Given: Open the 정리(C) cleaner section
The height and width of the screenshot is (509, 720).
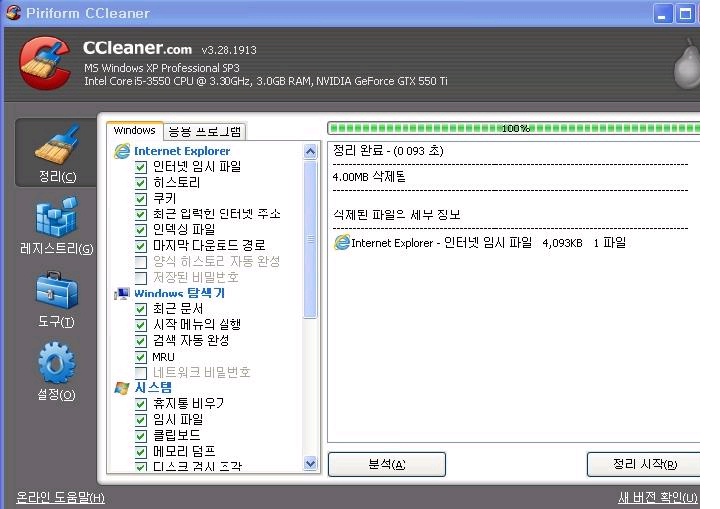Looking at the screenshot, I should (56, 153).
